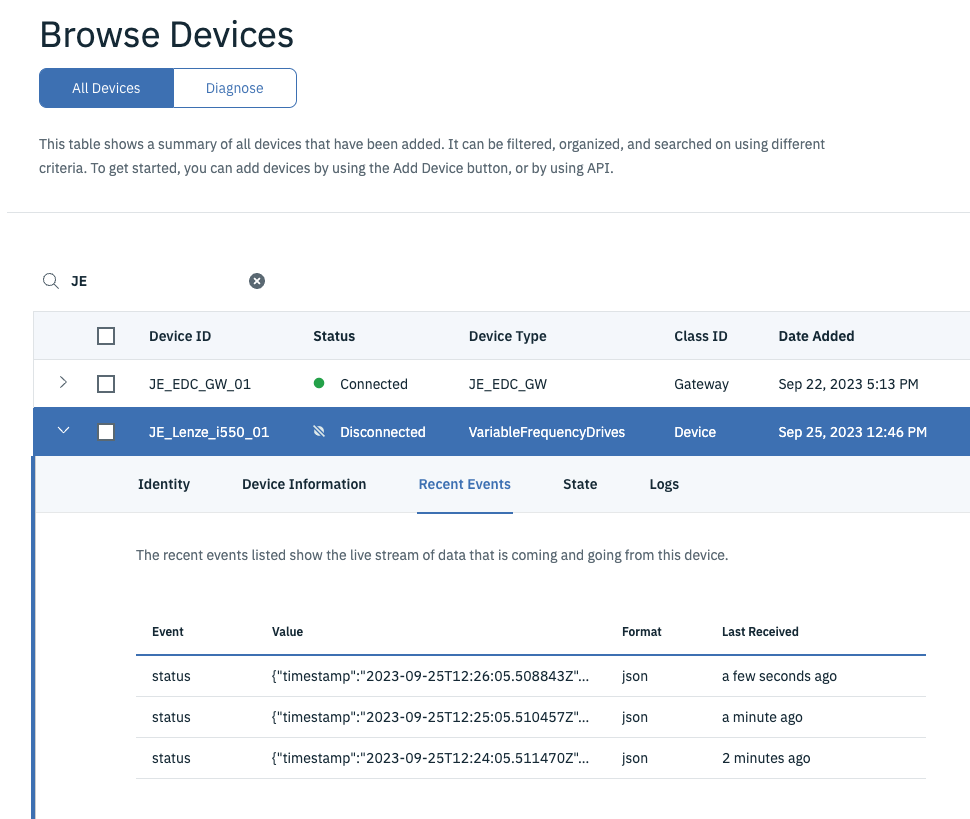Toggle the select-all devices checkbox
This screenshot has height=819, width=970.
106,336
